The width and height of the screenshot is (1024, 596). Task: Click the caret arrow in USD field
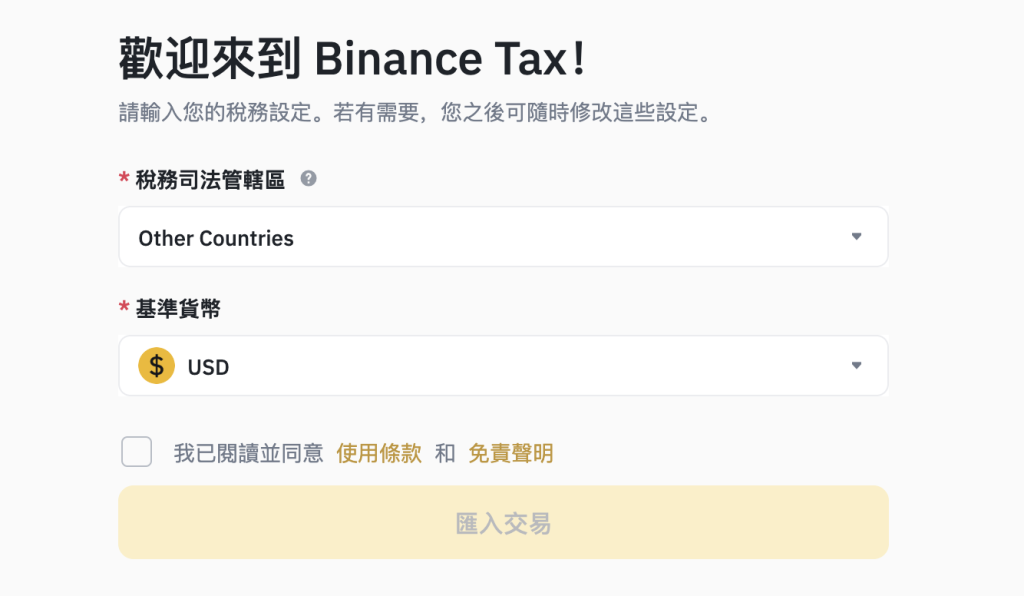[856, 366]
